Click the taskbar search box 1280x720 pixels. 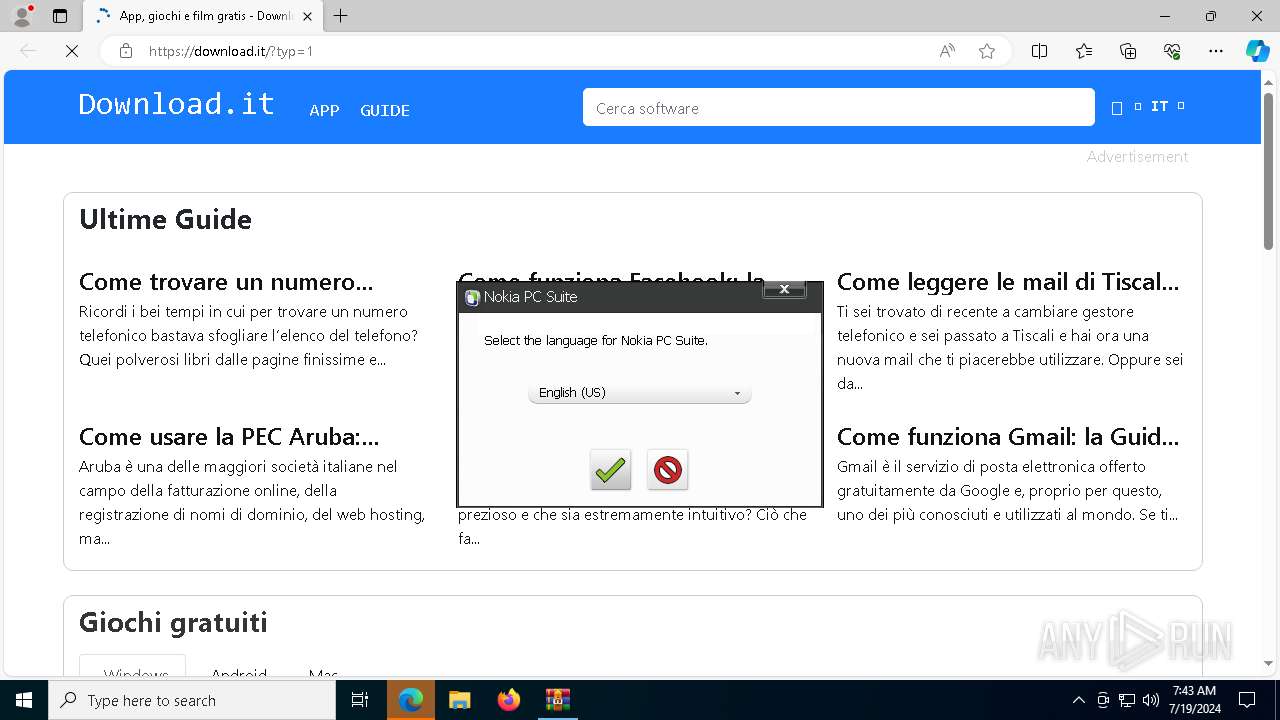click(192, 700)
